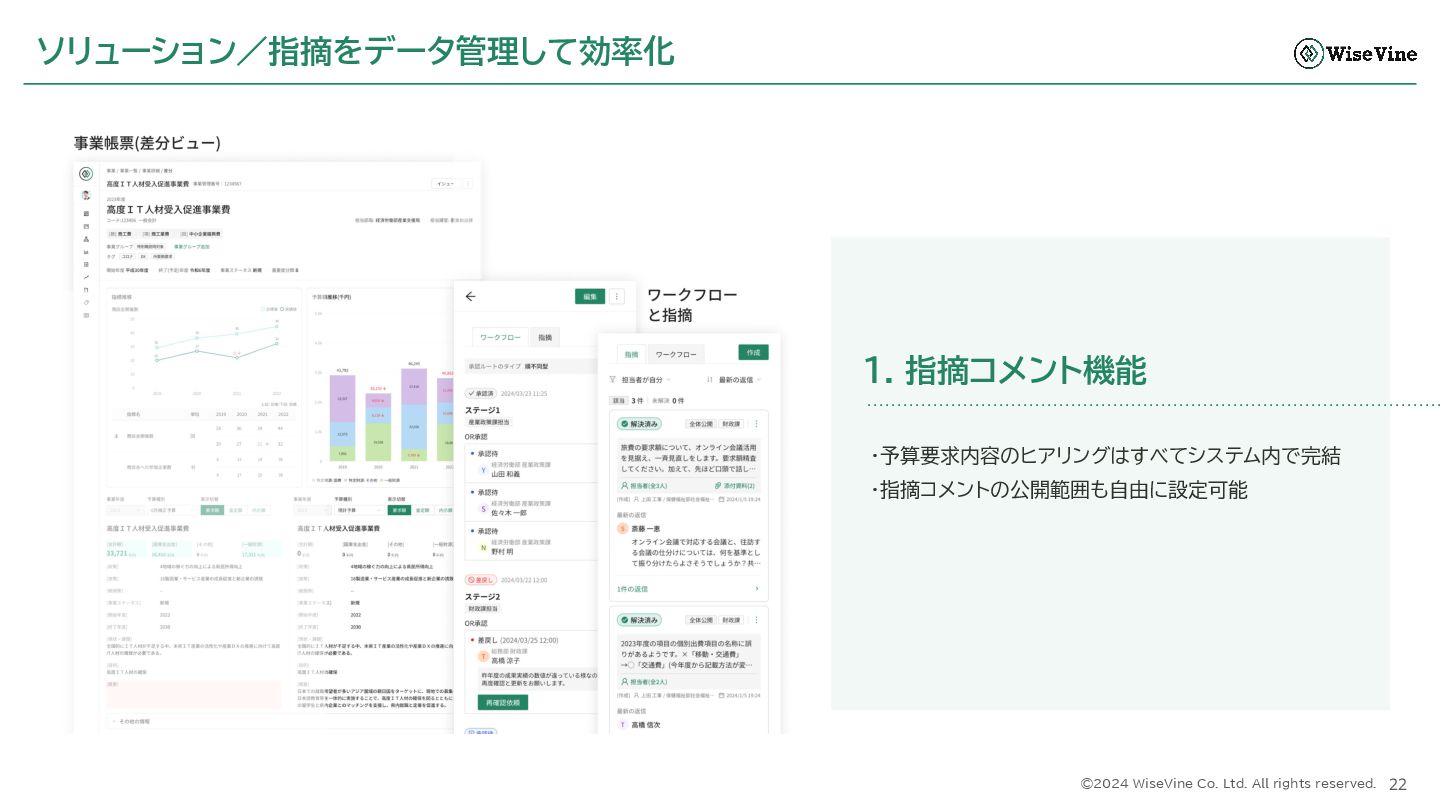
Task: Click the back arrow in workflow panel
Action: [x=471, y=296]
